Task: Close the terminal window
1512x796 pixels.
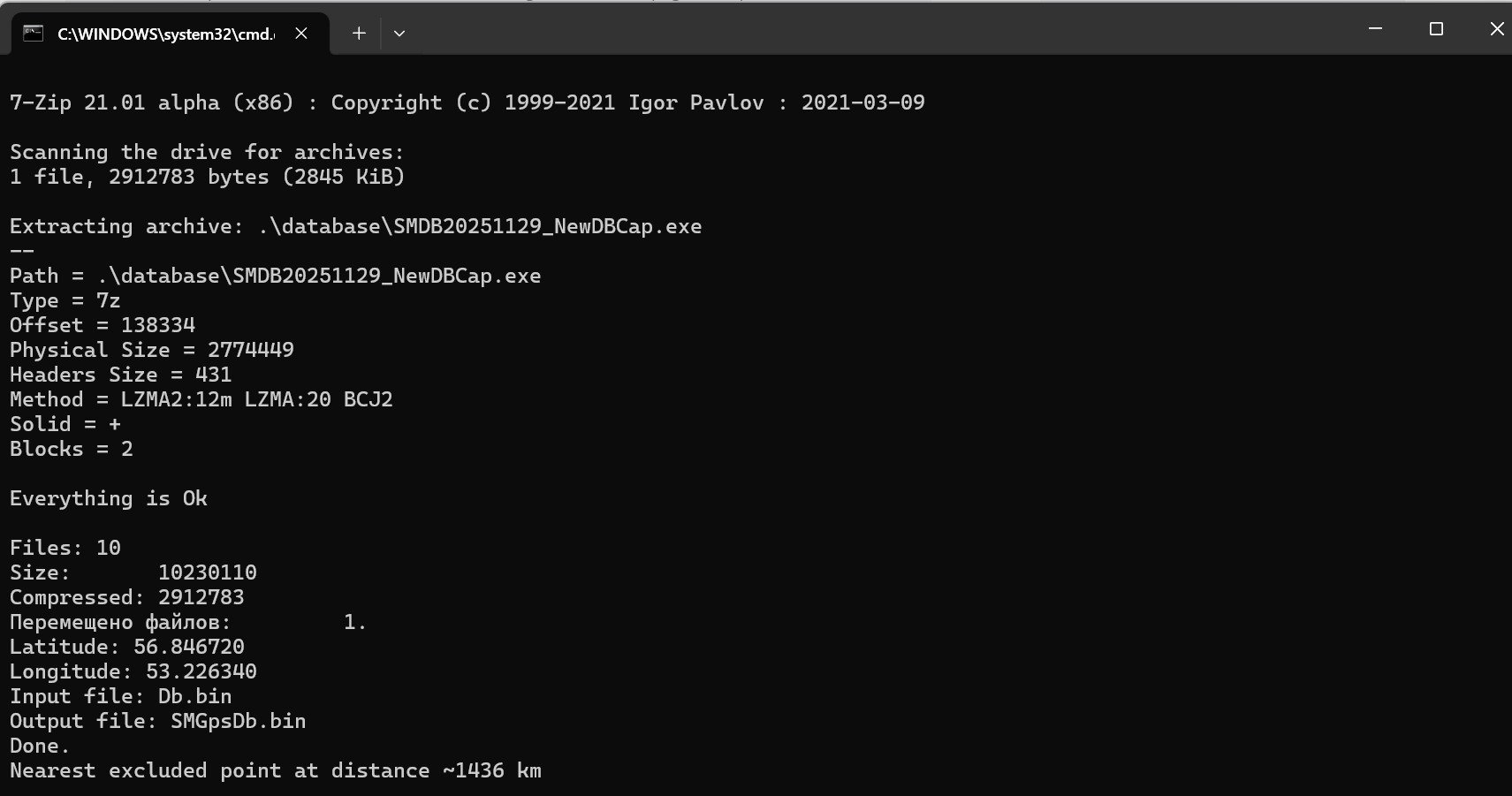Action: tap(1496, 29)
